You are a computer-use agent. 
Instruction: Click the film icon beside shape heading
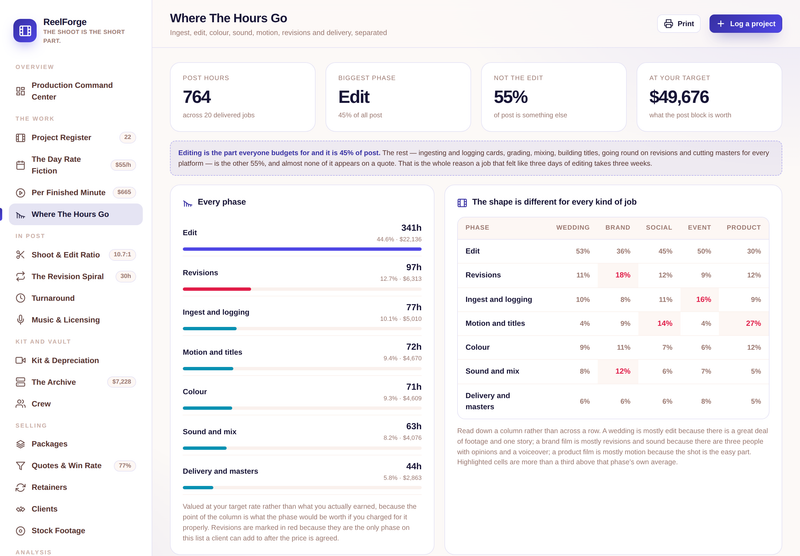[x=462, y=203]
